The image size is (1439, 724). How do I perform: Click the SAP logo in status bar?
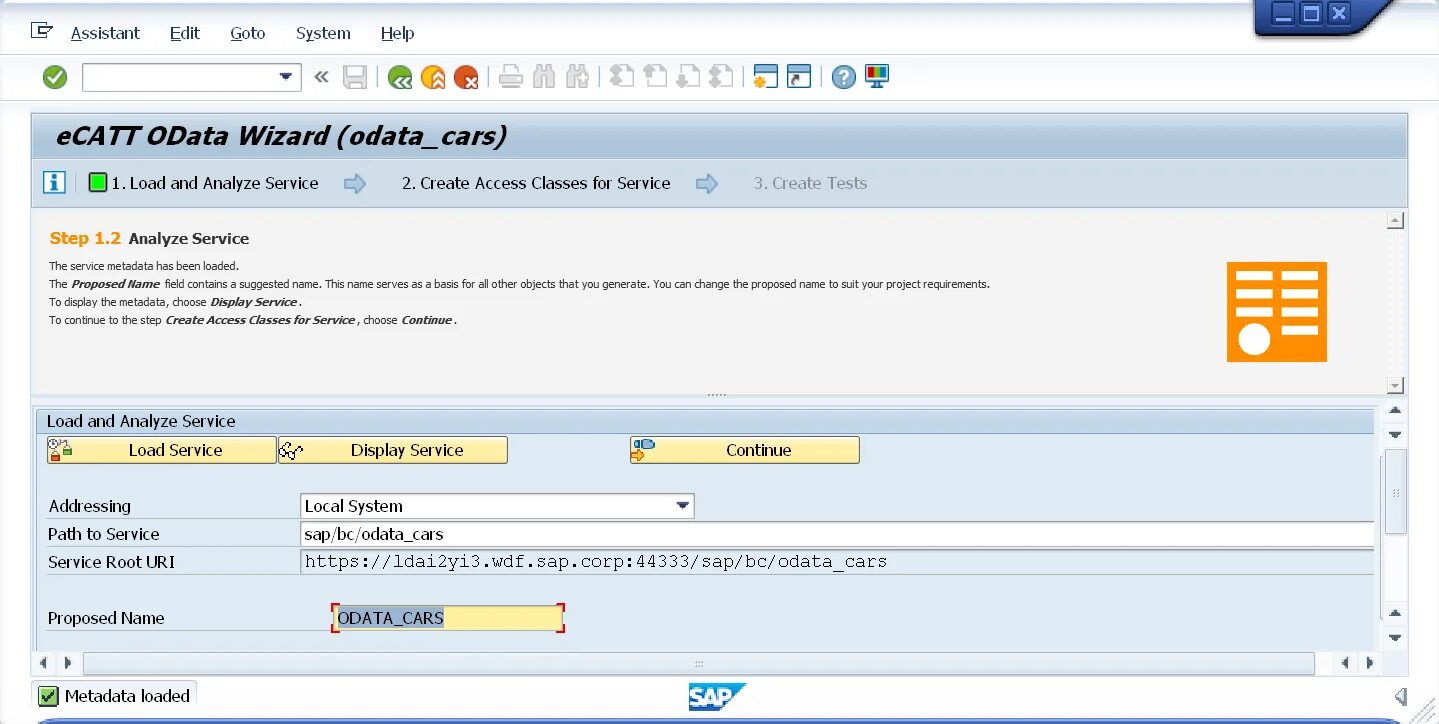click(717, 697)
